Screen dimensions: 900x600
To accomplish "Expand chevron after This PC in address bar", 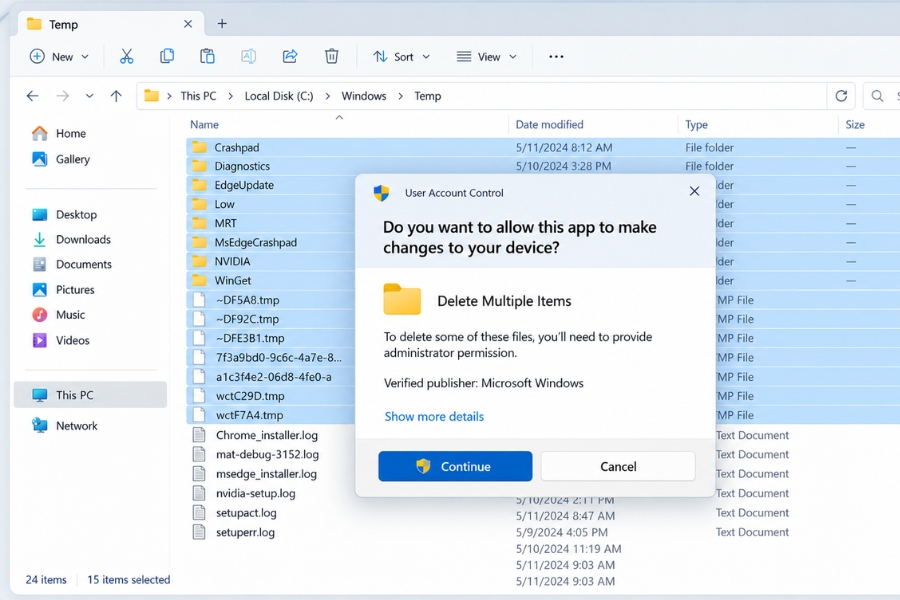I will pyautogui.click(x=230, y=96).
